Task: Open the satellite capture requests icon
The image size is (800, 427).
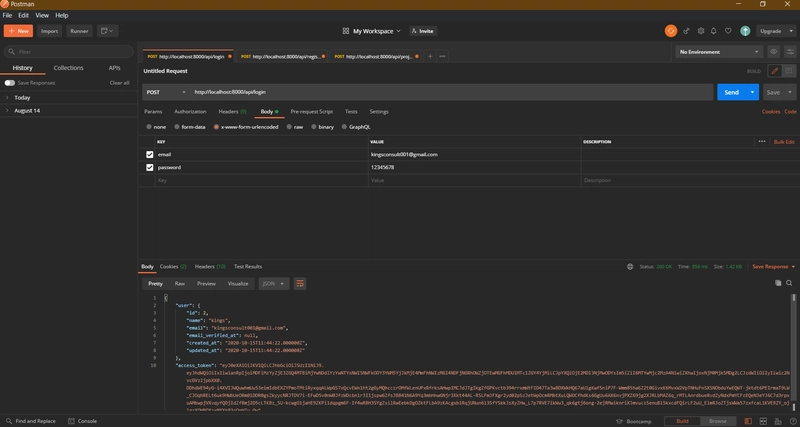Action: (x=686, y=31)
